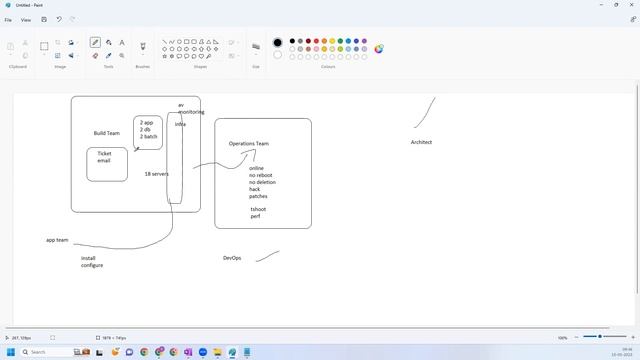Adjust the zoom slider handle
Screen dimensions: 640x360
(x=600, y=336)
